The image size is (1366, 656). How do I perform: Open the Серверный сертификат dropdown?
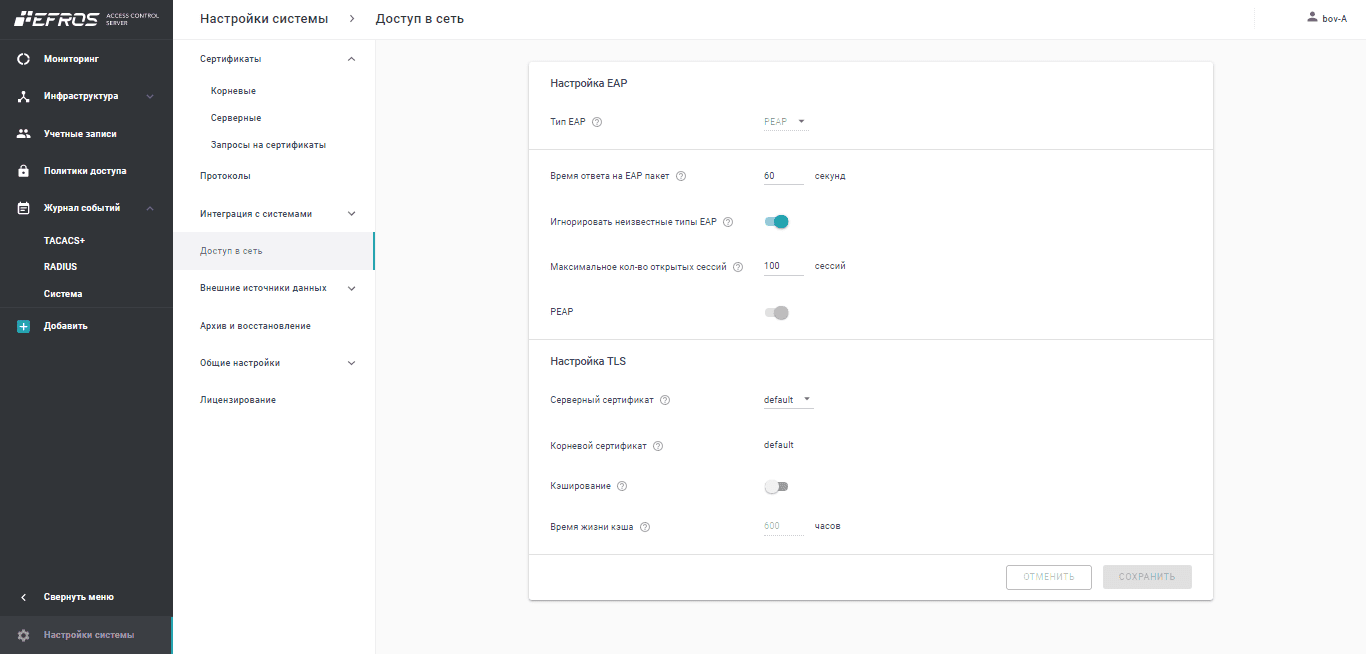tap(788, 400)
